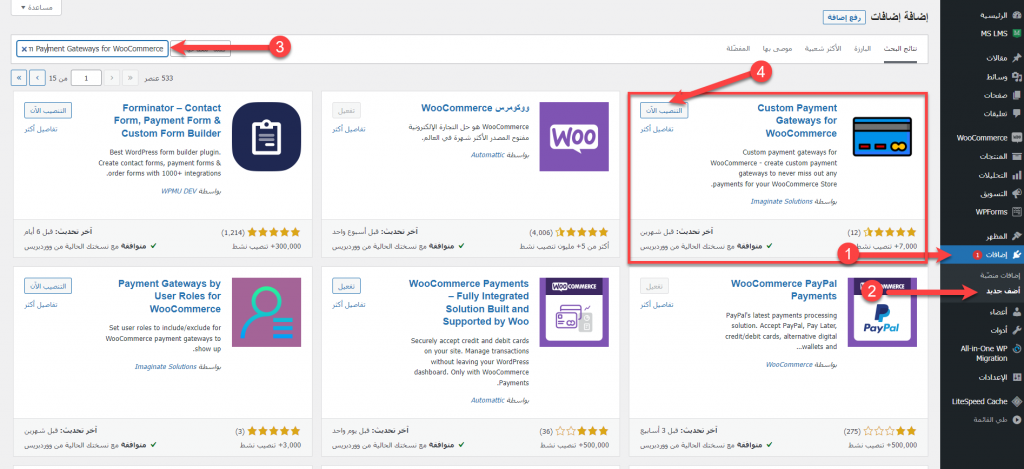
Task: Click Payment Gateways by User Roles thumbnail
Action: click(266, 312)
